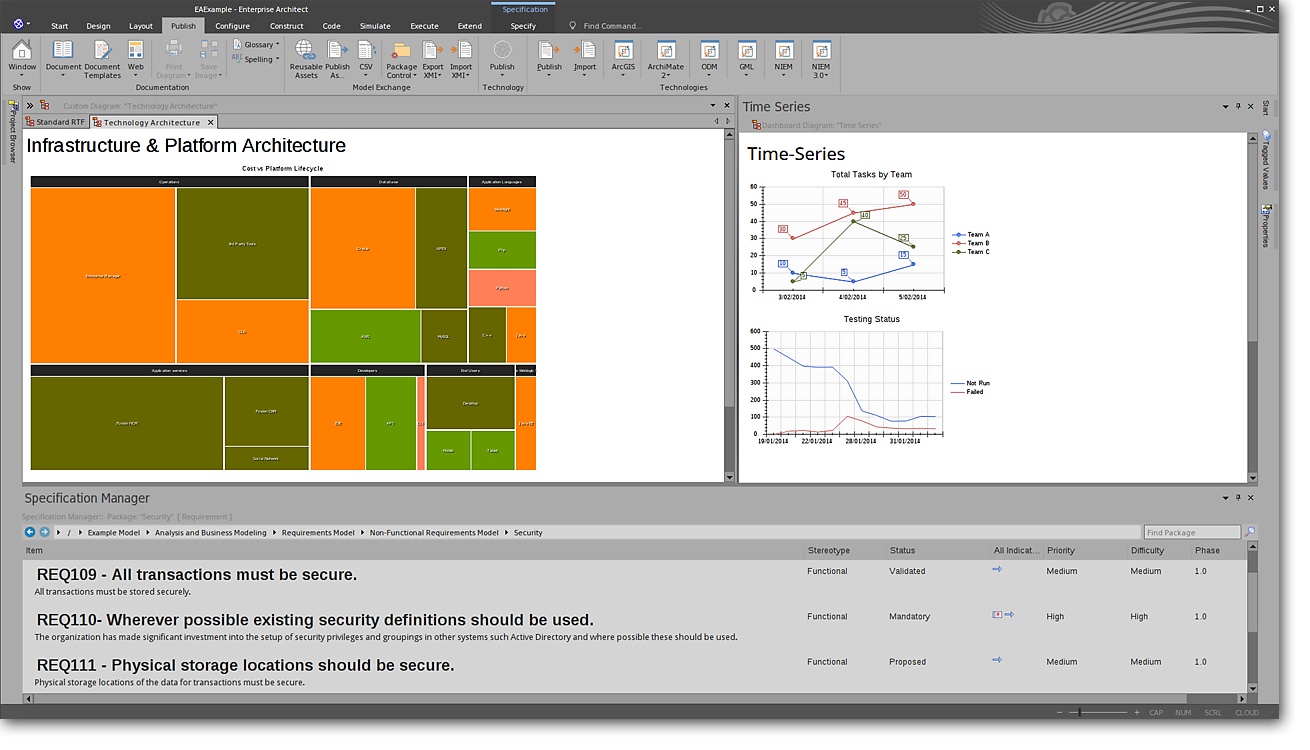1310x750 pixels.
Task: Click the back navigation arrow in Specification Manager
Action: pos(30,532)
